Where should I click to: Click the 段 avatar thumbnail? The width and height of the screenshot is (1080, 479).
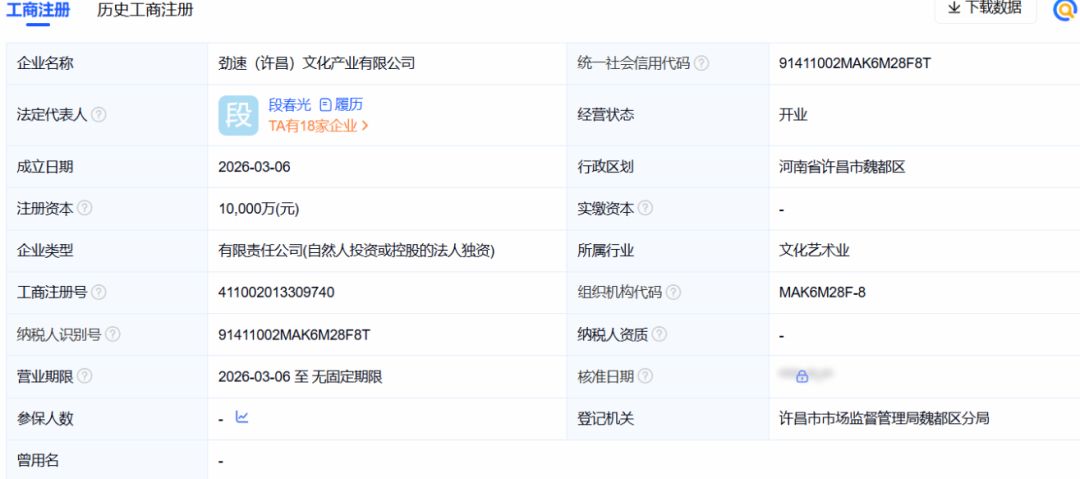238,115
